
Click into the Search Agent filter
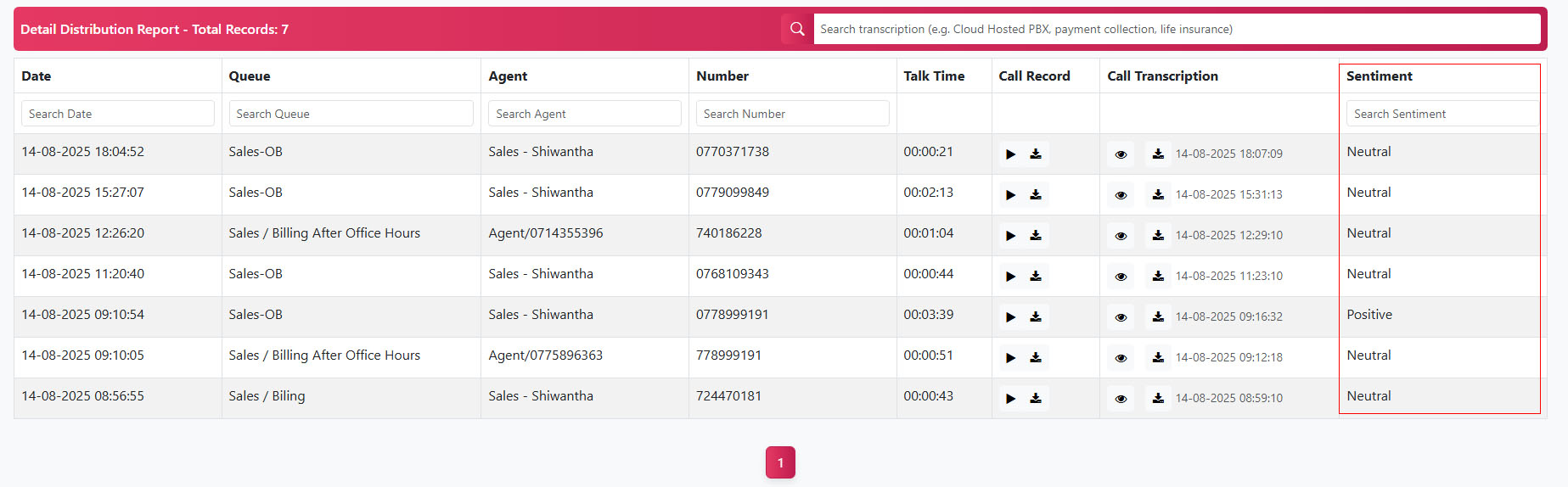tap(584, 114)
